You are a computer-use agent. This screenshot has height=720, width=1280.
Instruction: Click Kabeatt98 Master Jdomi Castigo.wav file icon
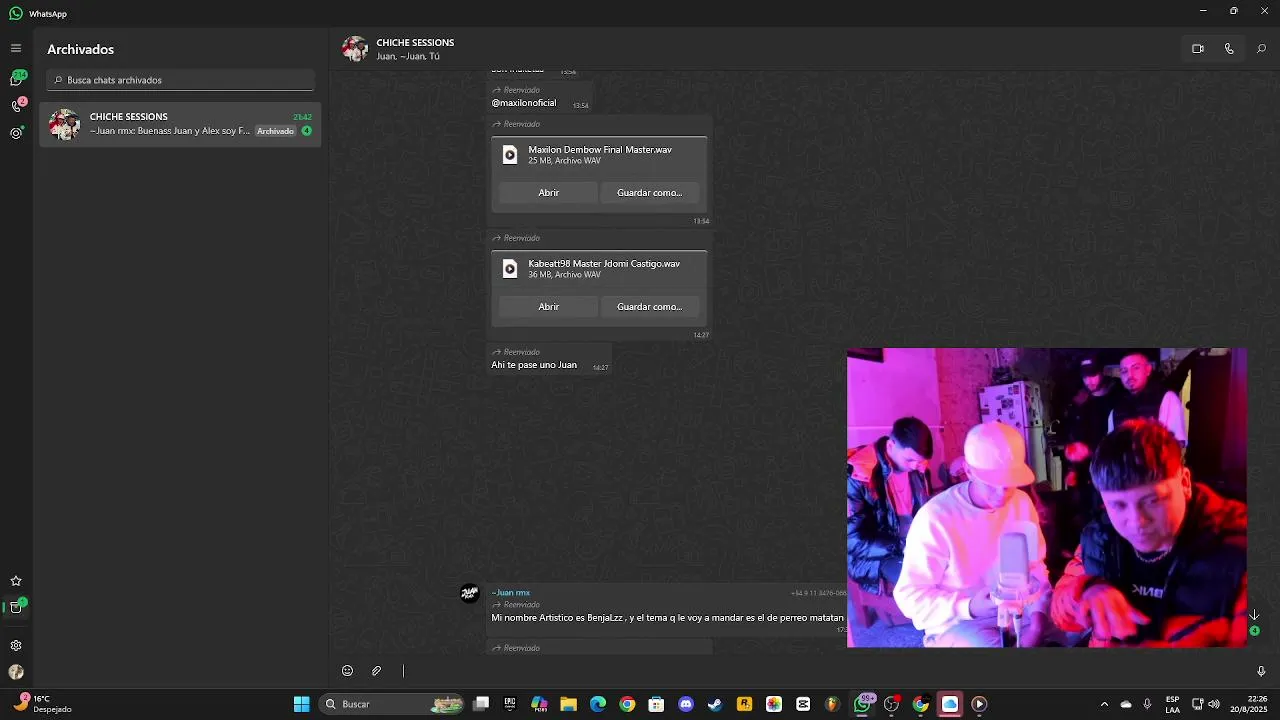(510, 269)
